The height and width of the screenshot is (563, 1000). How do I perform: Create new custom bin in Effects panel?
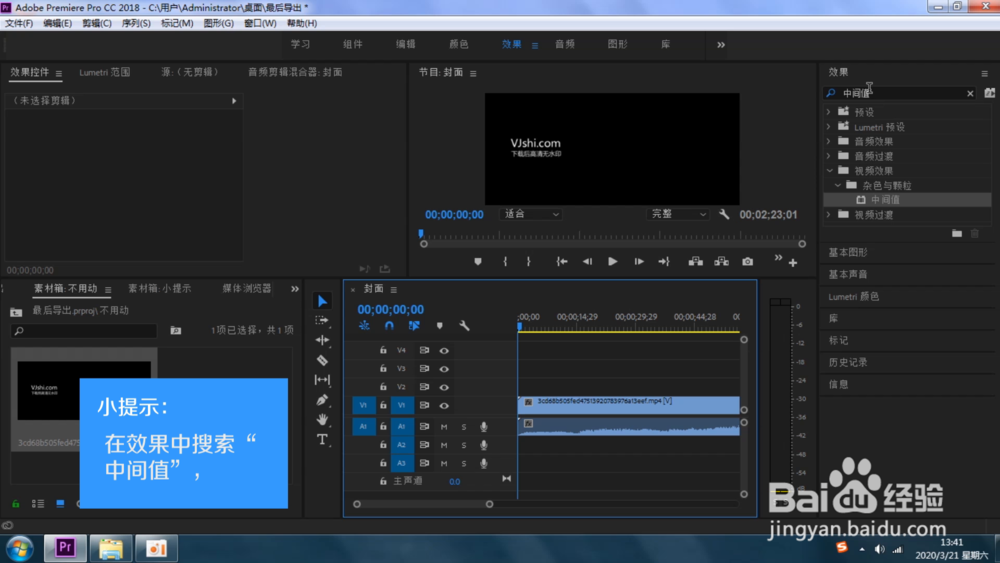[957, 233]
